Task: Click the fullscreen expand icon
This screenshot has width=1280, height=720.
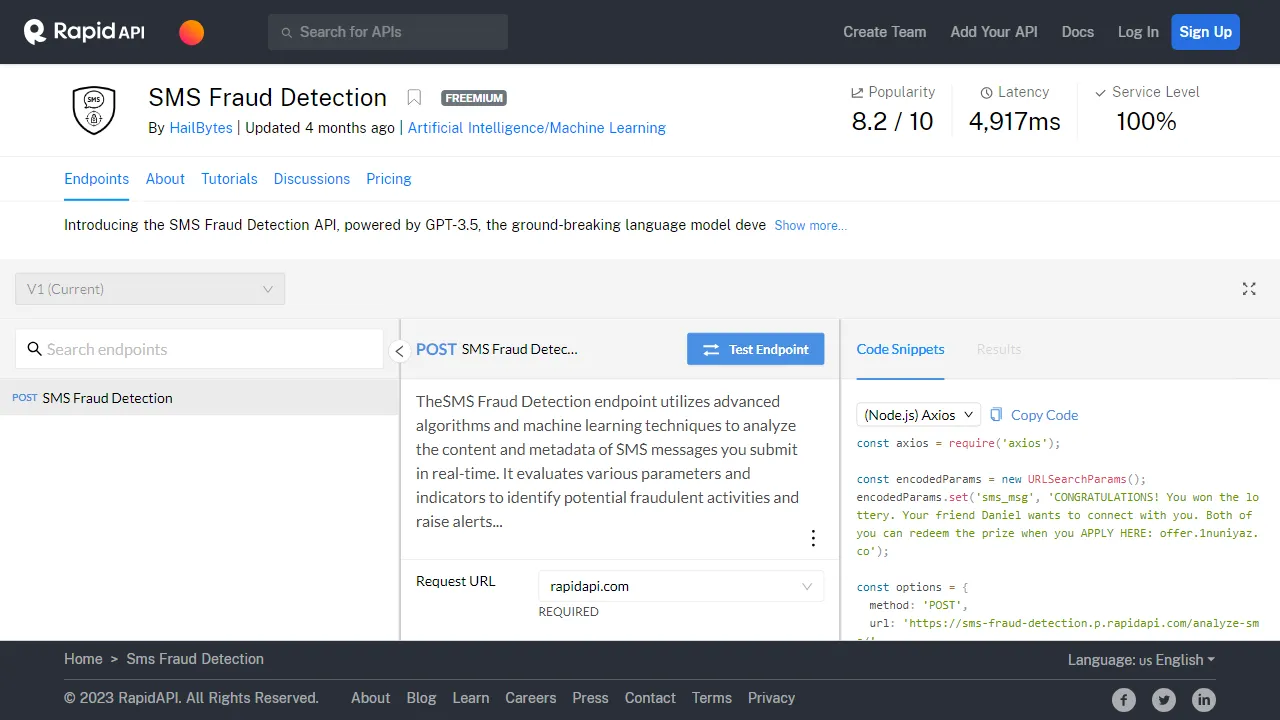Action: (x=1249, y=289)
